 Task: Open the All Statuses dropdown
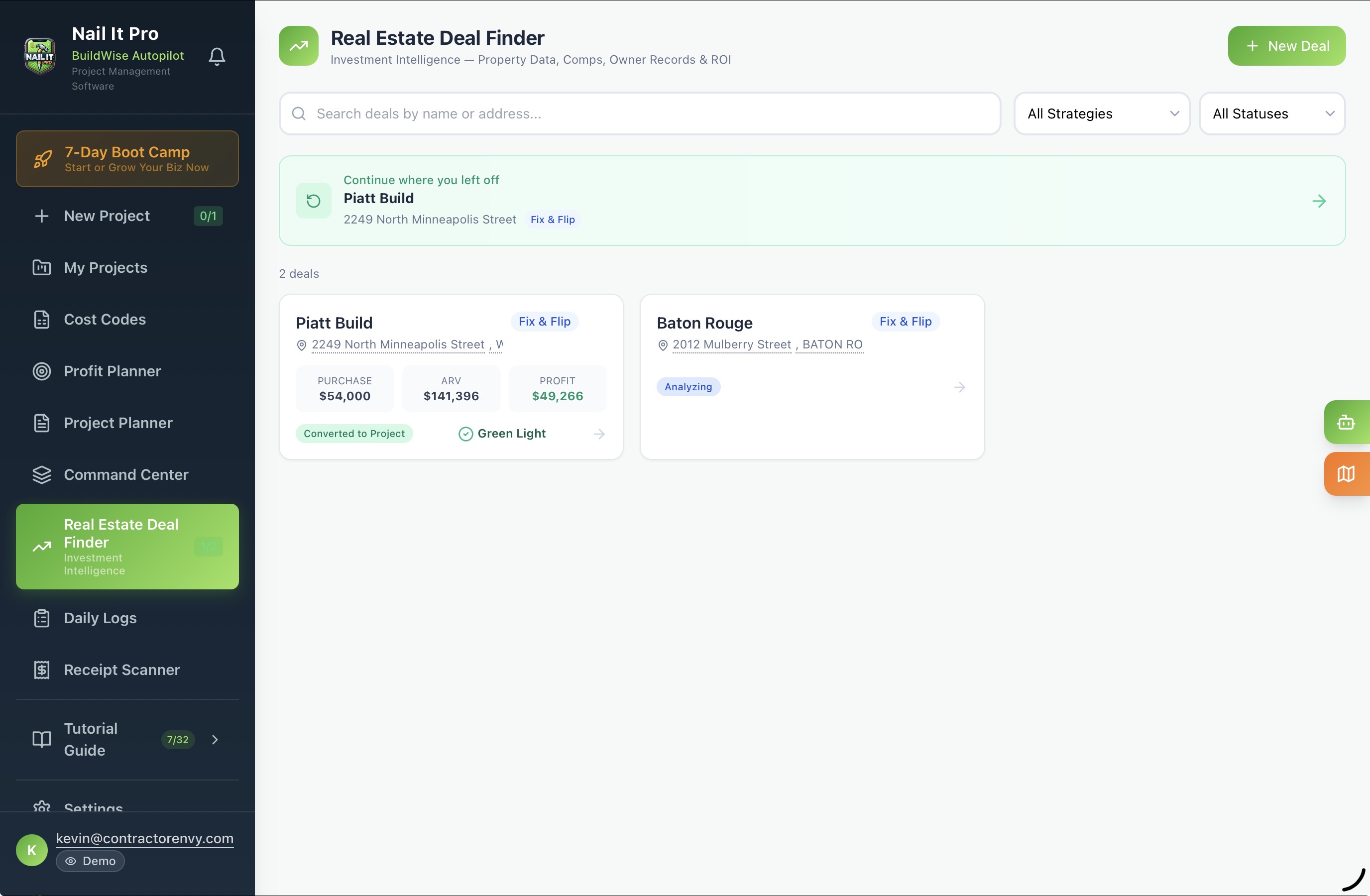pos(1271,114)
